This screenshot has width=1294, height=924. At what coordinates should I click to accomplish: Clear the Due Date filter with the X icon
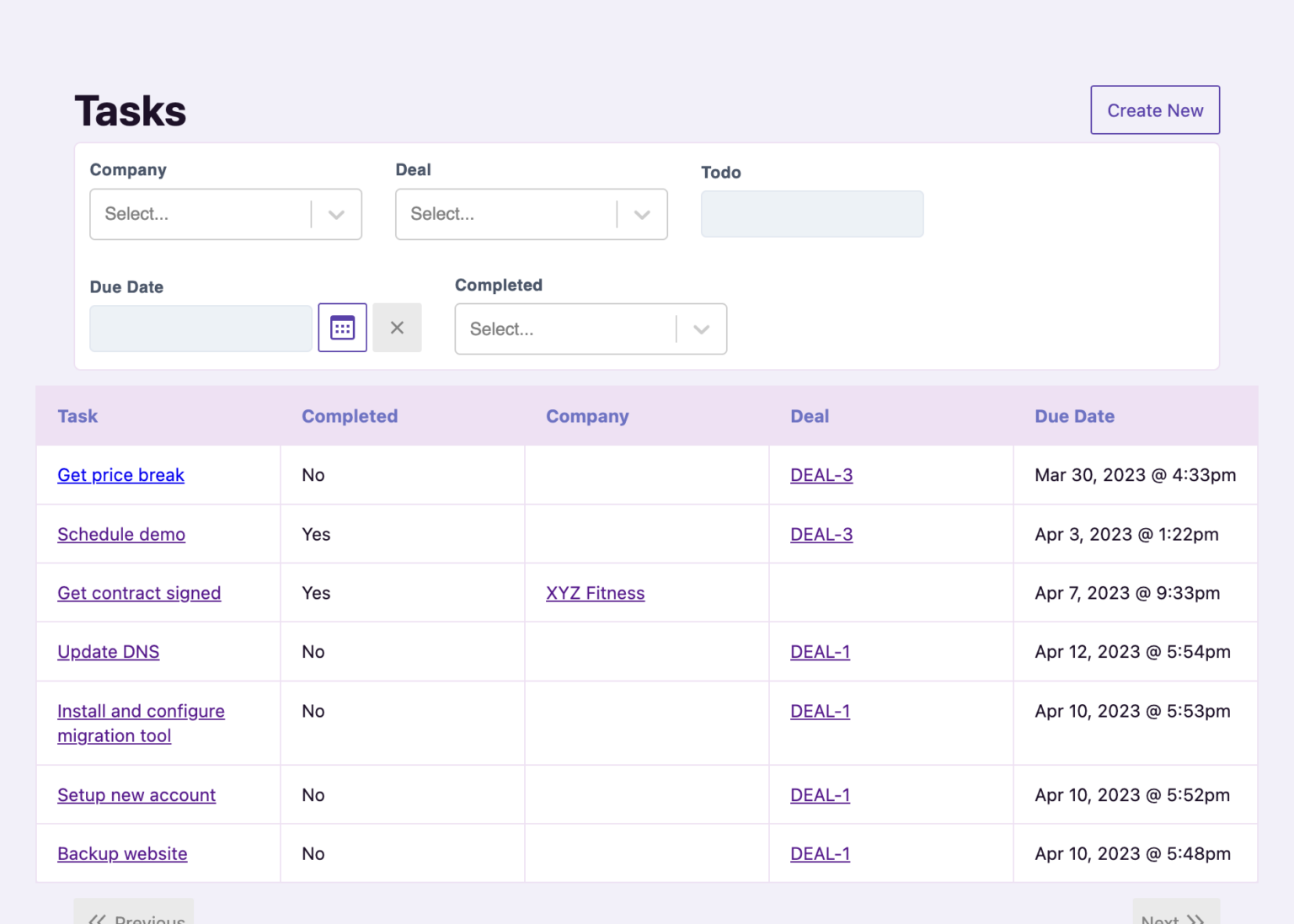coord(397,328)
